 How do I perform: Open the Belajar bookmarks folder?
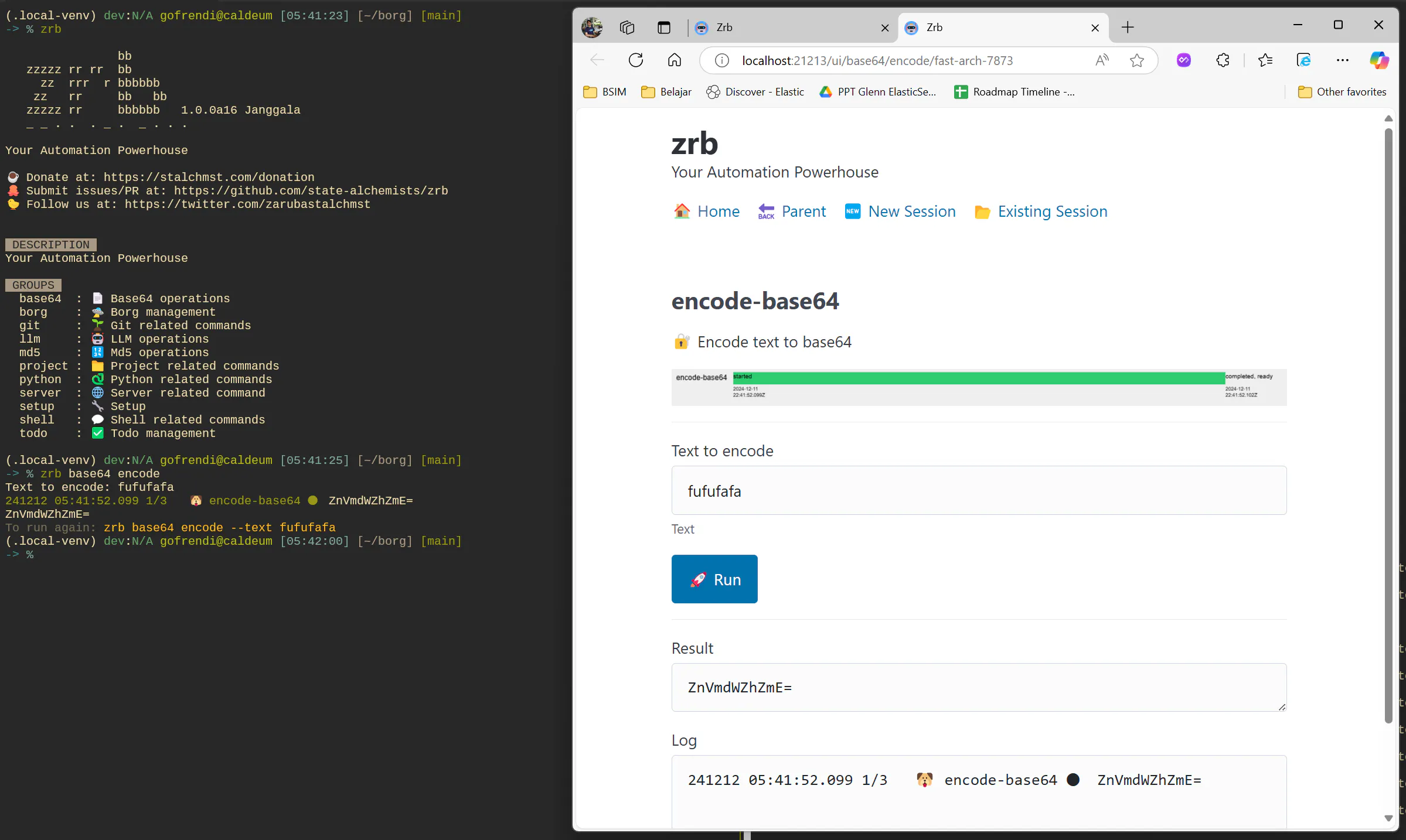[x=666, y=92]
